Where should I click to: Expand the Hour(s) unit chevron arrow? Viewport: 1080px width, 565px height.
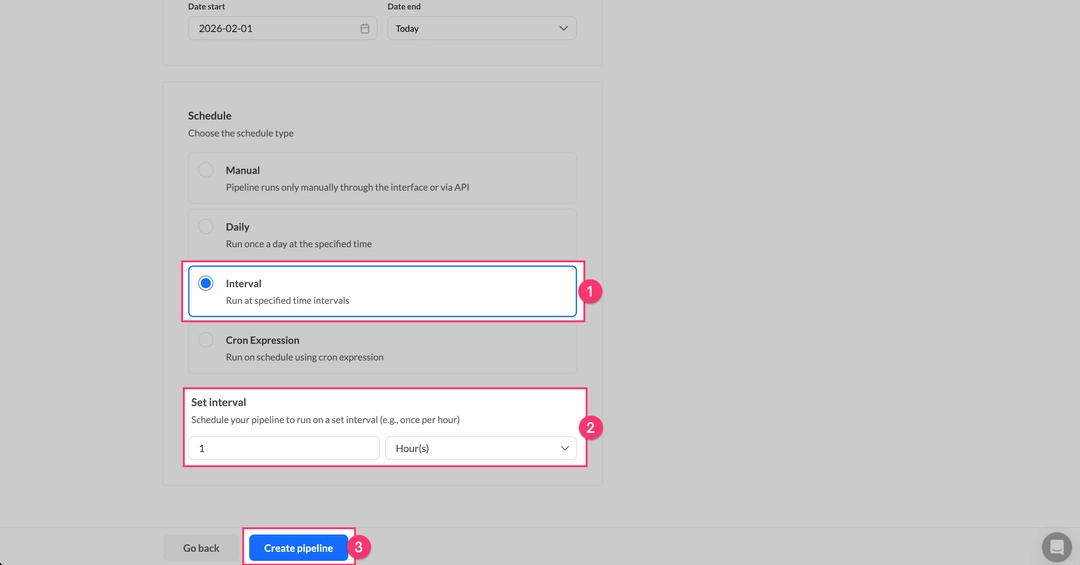[563, 449]
